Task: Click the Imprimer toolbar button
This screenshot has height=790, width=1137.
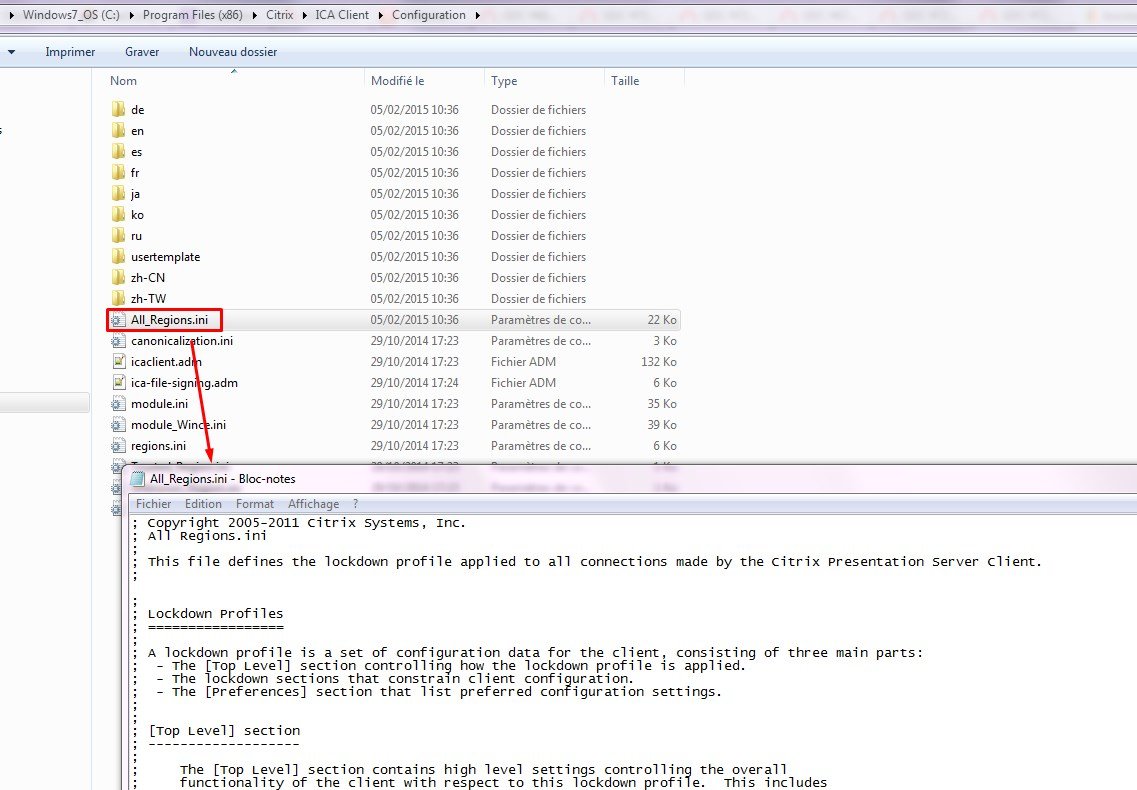Action: 70,52
